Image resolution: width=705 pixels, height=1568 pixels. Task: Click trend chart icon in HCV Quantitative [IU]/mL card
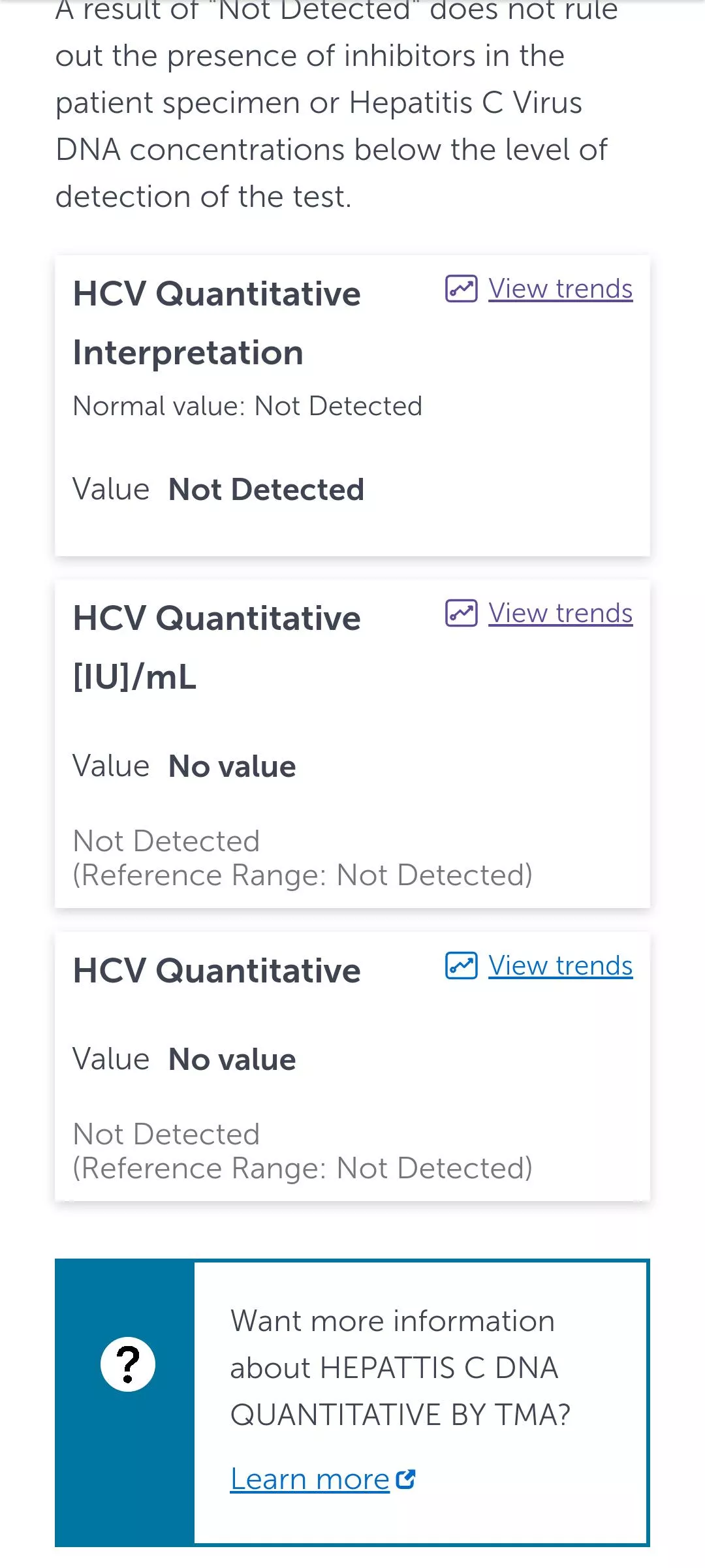coord(462,613)
